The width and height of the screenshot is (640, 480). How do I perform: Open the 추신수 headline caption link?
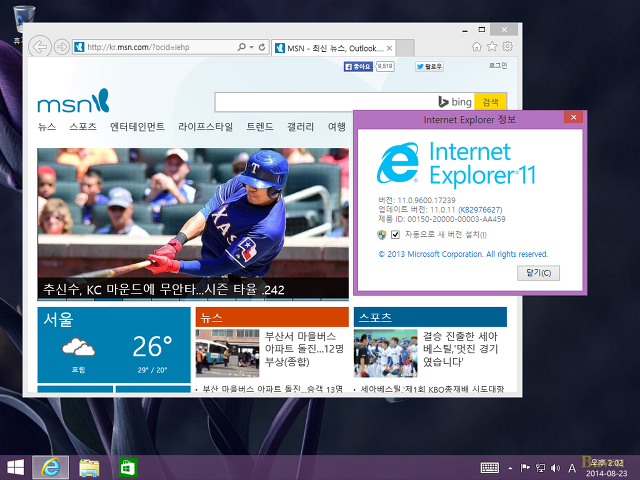coord(164,289)
